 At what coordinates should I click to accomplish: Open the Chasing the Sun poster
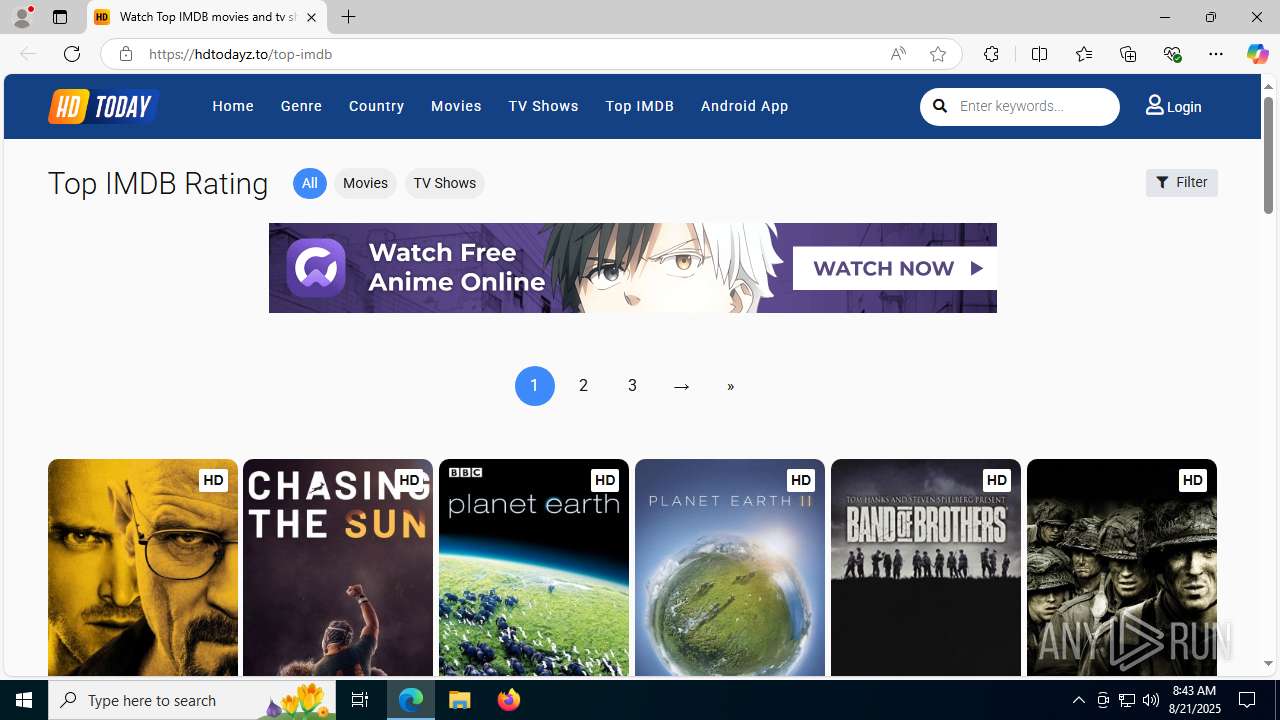pyautogui.click(x=338, y=568)
